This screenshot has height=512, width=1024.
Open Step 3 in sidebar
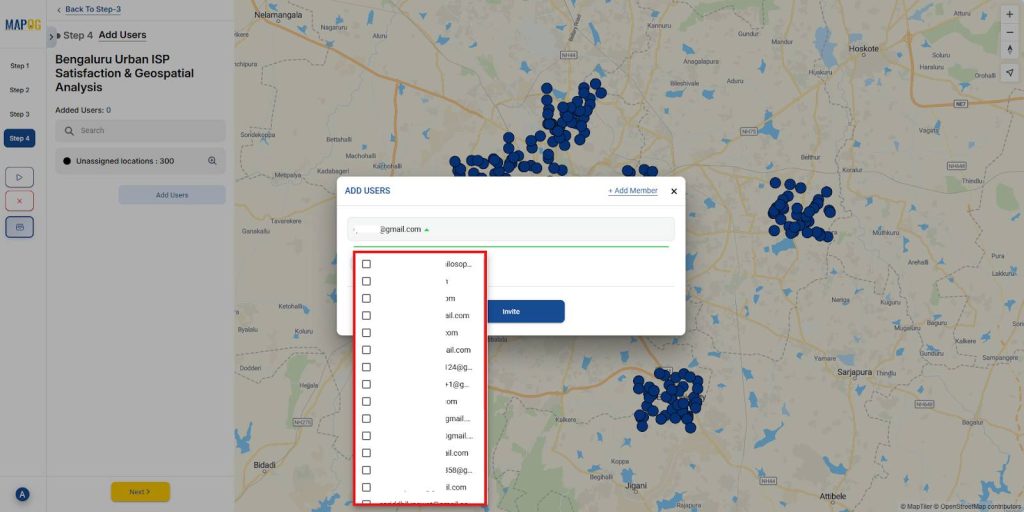[20, 114]
